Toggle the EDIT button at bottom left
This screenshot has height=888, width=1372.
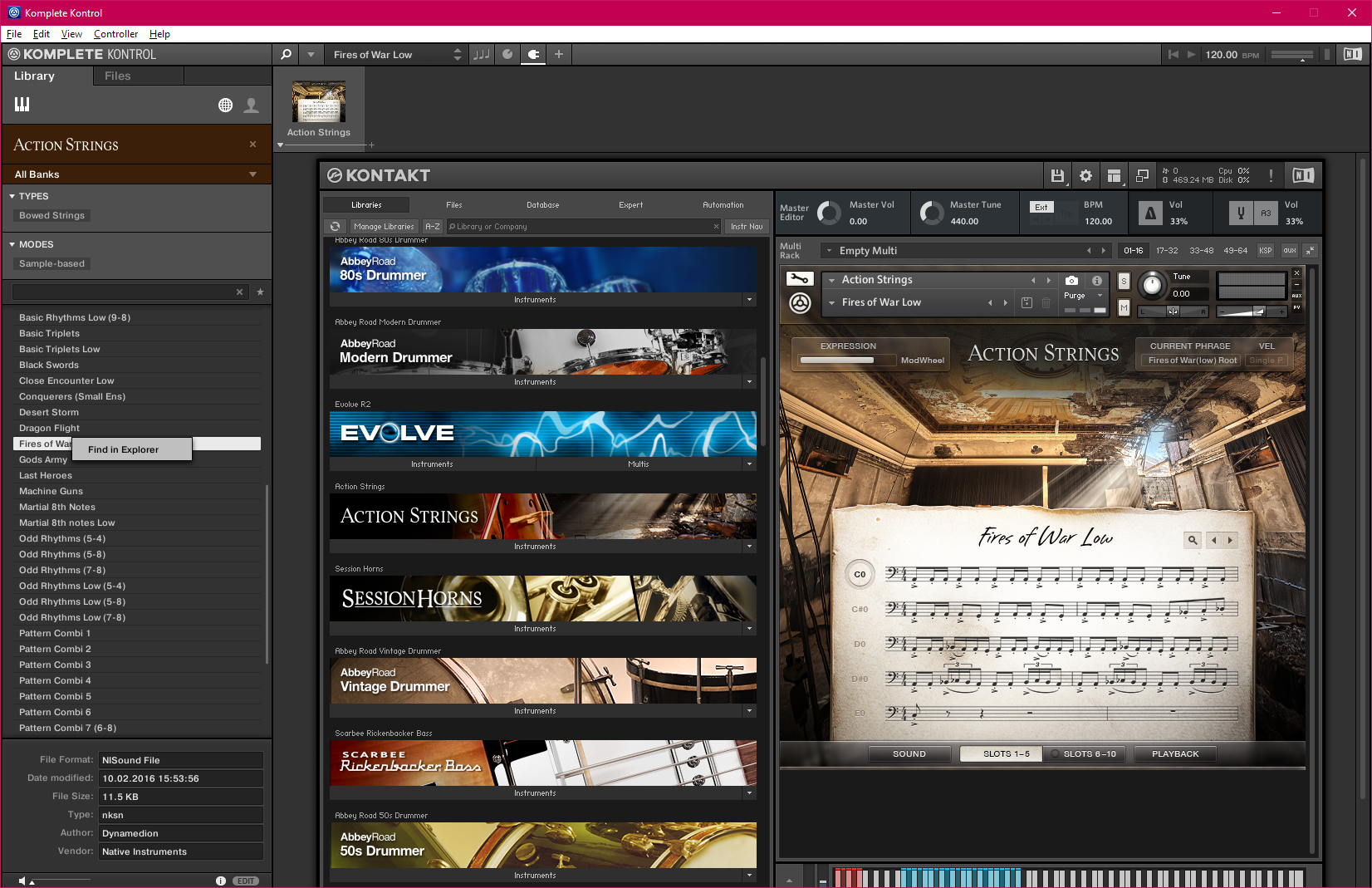pos(246,881)
